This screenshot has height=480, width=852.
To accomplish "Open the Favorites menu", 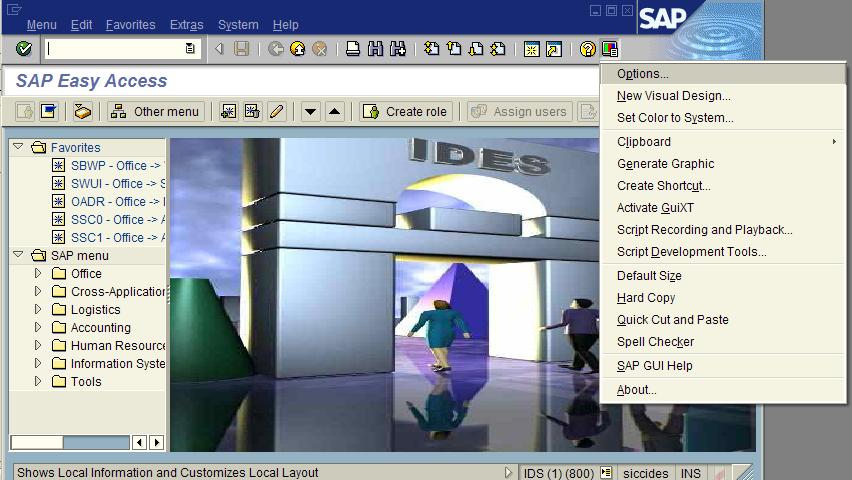I will click(130, 25).
